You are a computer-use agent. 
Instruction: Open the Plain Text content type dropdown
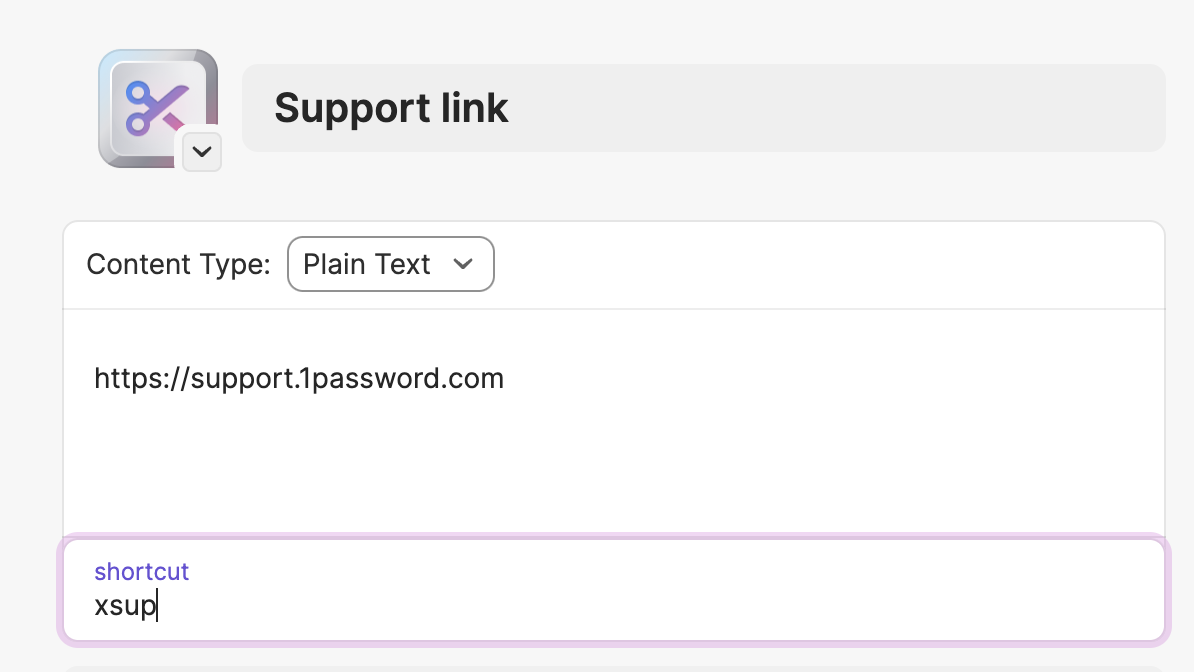(x=391, y=264)
